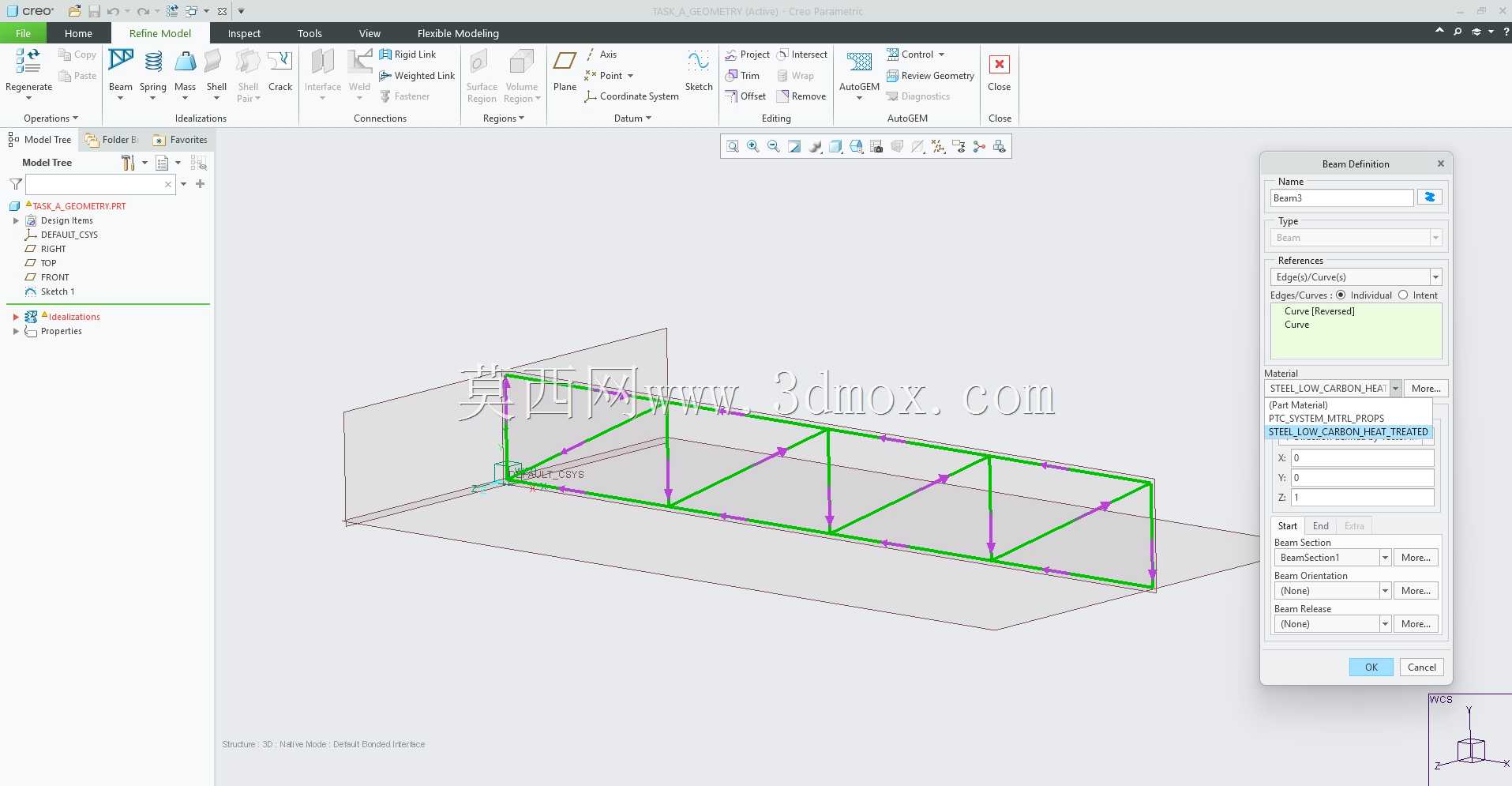Click the beam name rename icon

tap(1430, 197)
